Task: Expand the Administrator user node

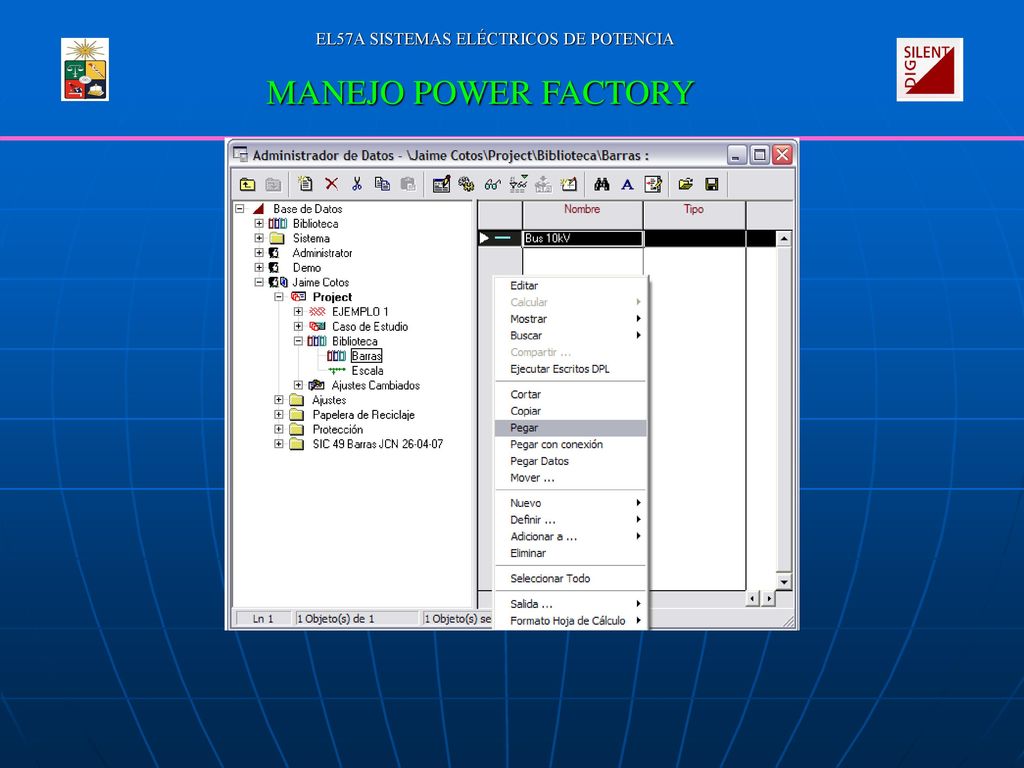Action: [259, 253]
